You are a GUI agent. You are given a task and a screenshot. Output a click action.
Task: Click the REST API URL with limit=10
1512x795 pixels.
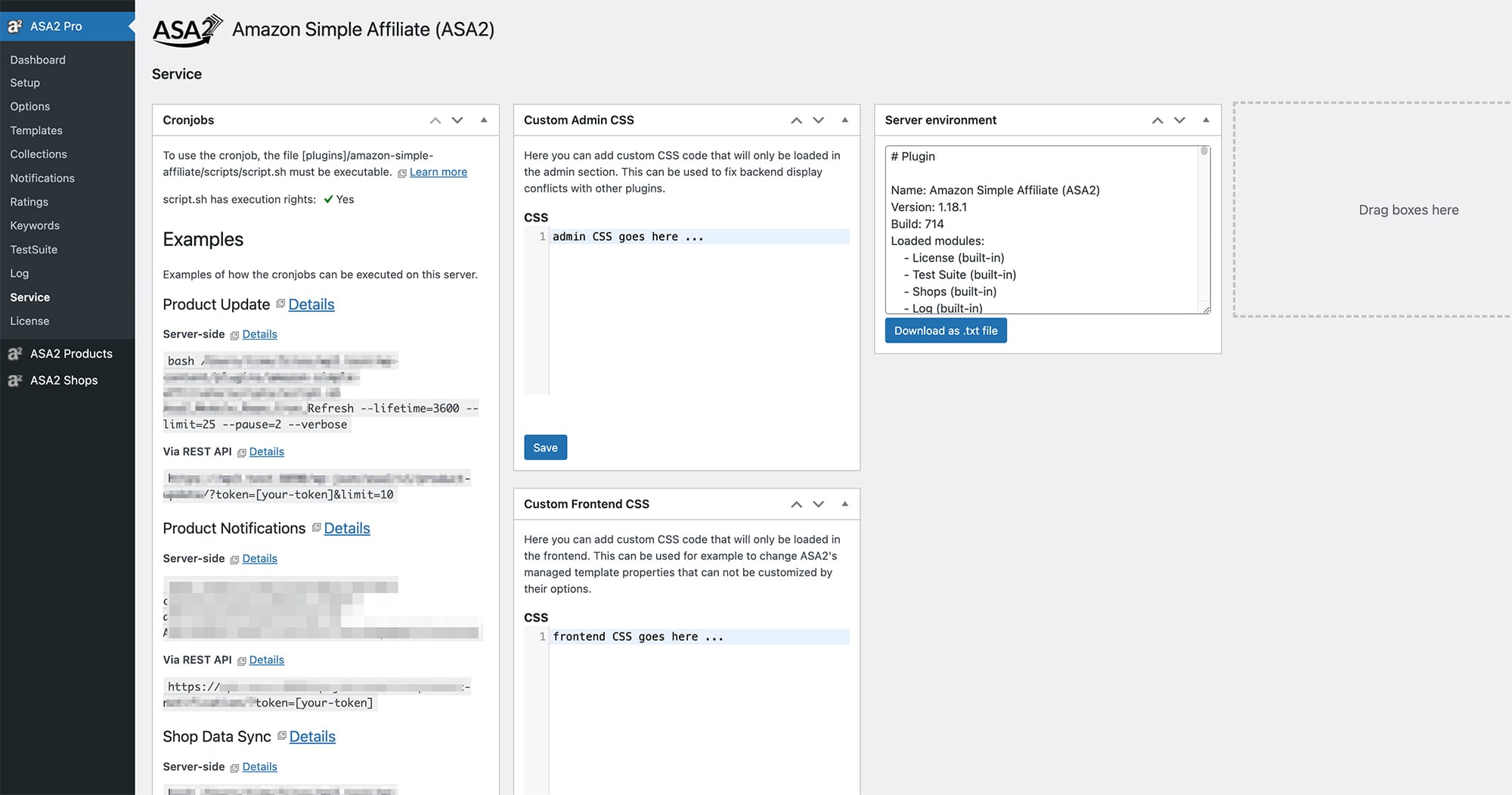(x=318, y=486)
